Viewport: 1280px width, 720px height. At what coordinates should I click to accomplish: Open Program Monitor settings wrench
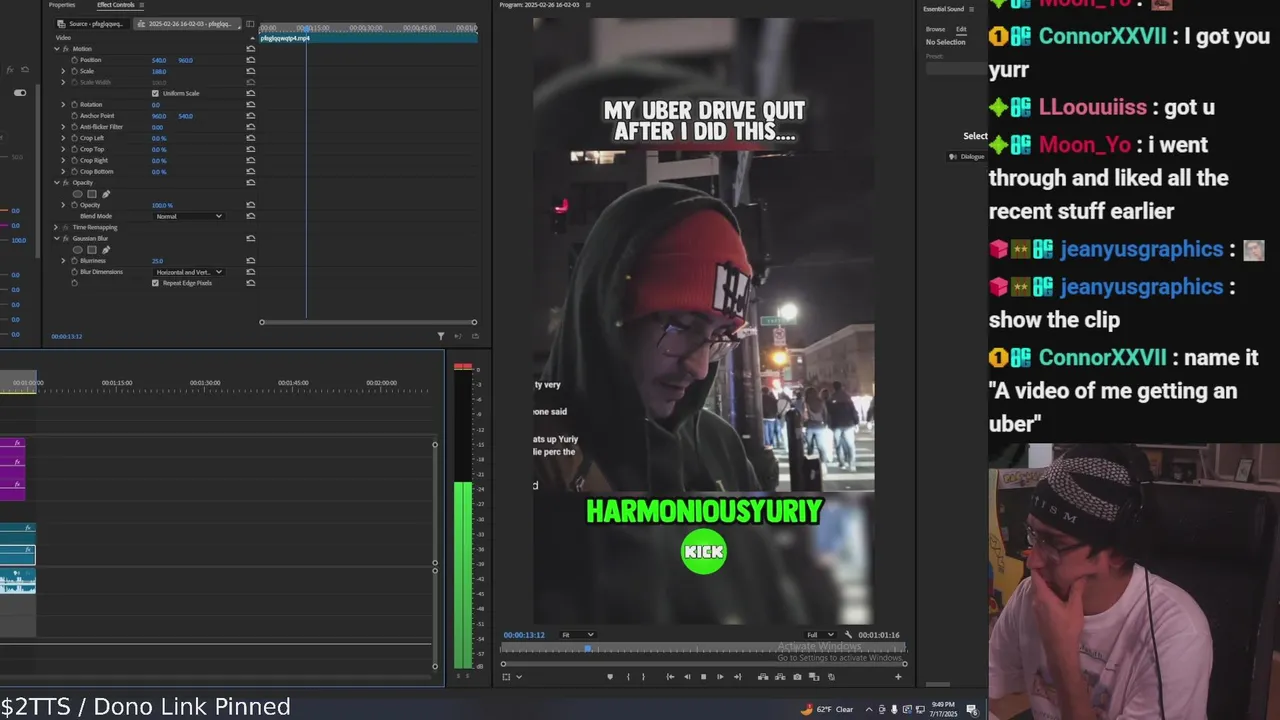click(x=848, y=635)
